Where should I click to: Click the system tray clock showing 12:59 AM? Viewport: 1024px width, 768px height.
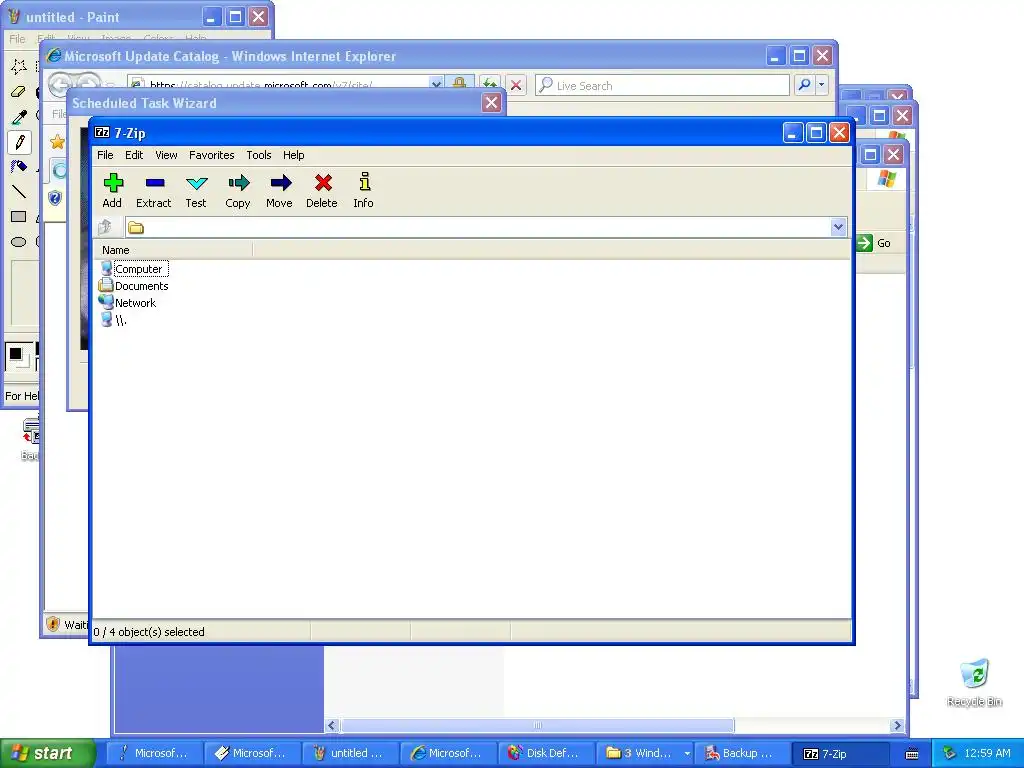point(987,753)
